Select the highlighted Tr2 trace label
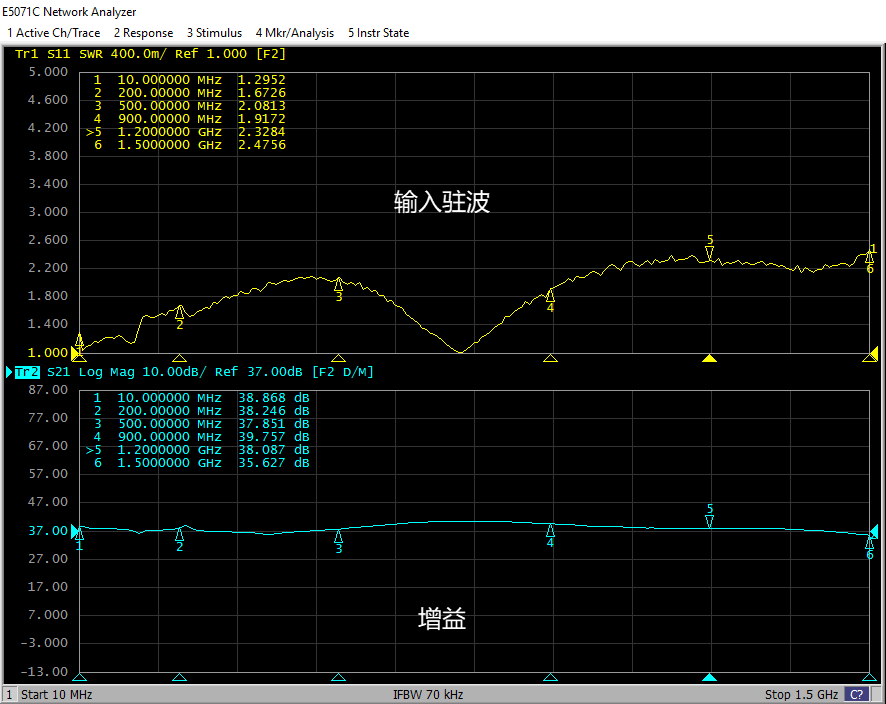Screen dimensions: 886x704 [x=27, y=372]
